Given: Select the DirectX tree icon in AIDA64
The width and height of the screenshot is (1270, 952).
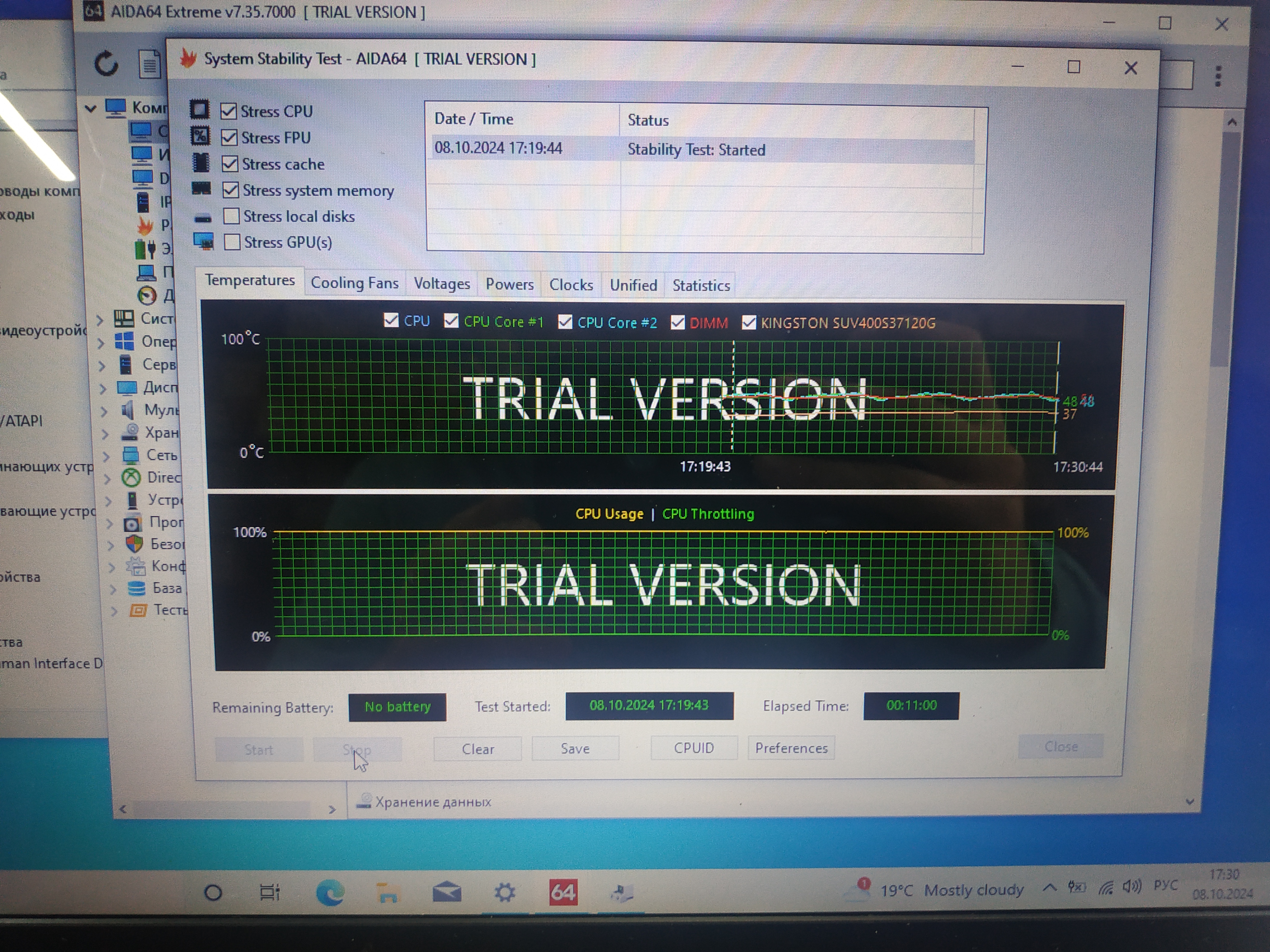Looking at the screenshot, I should coord(131,478).
